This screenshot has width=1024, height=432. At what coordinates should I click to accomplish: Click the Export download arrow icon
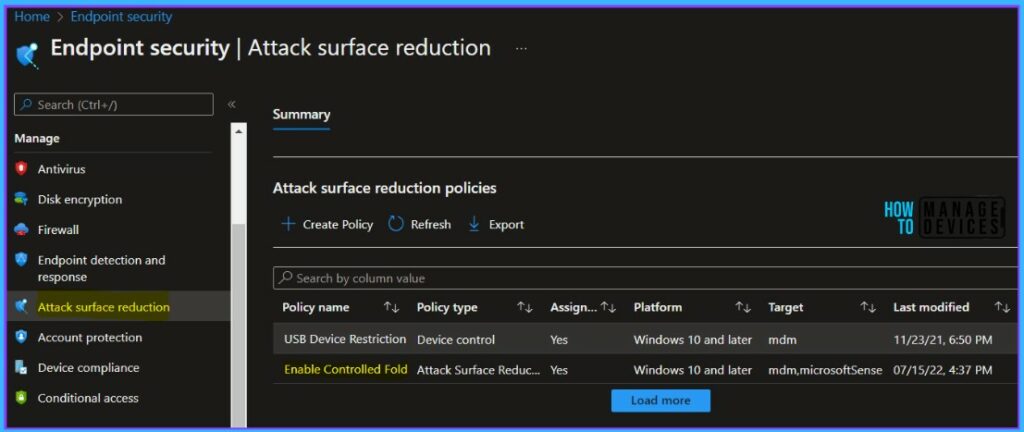coord(474,224)
